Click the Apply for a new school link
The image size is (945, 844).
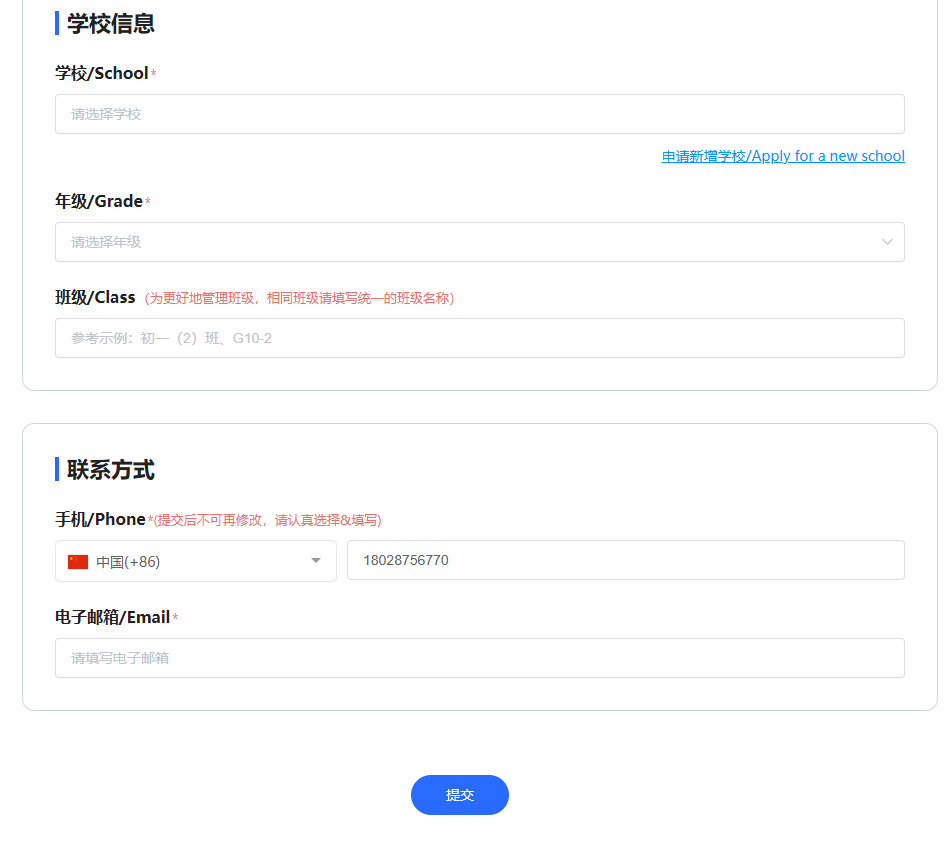click(x=783, y=156)
